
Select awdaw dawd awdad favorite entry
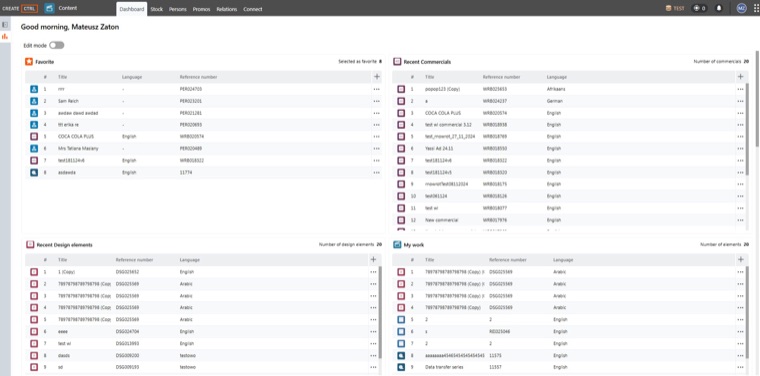78,113
